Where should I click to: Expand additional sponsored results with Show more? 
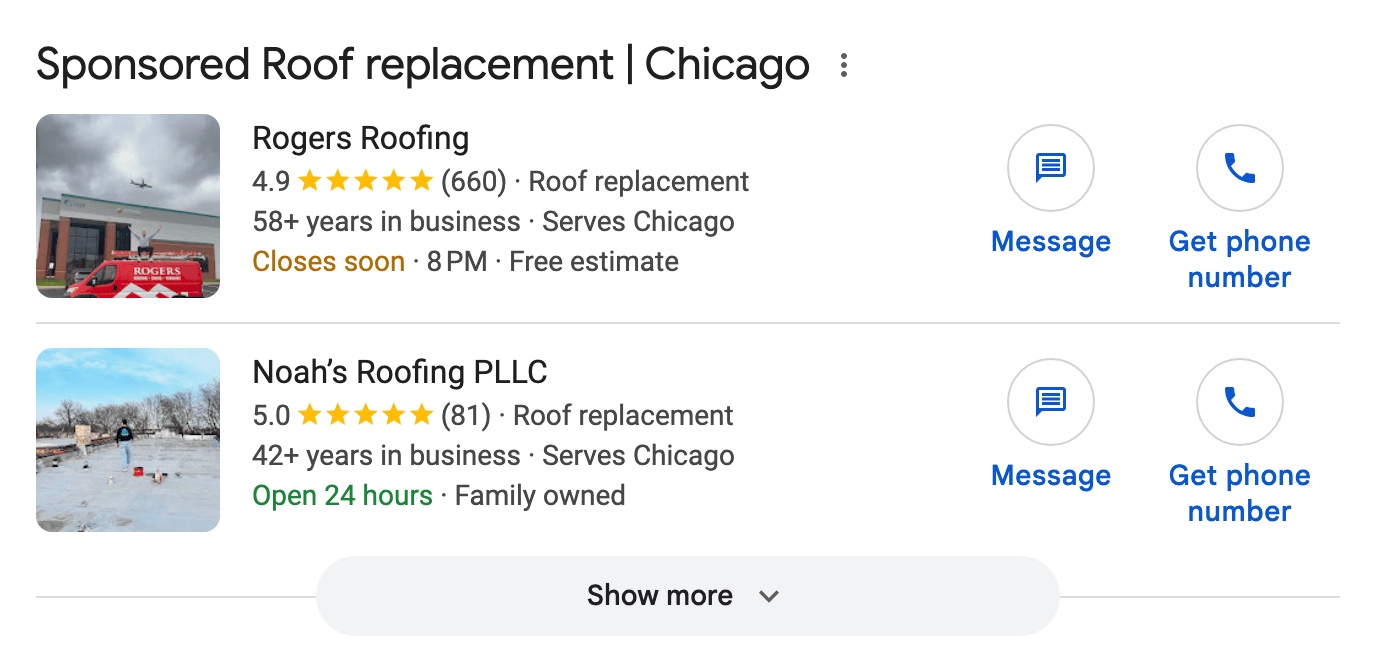pos(660,595)
